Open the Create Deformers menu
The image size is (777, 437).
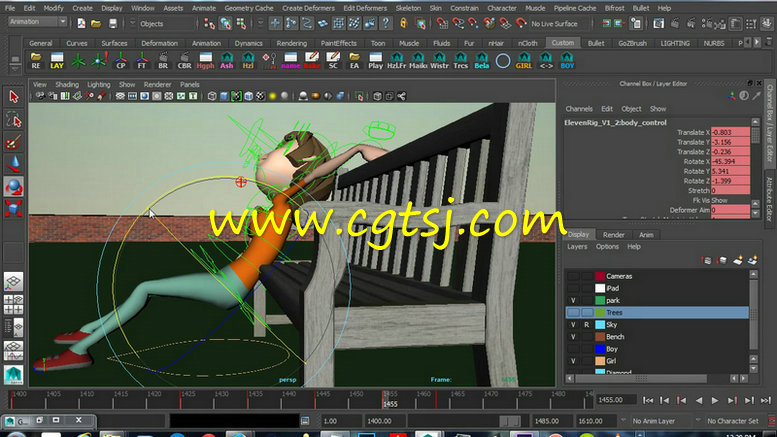click(308, 8)
